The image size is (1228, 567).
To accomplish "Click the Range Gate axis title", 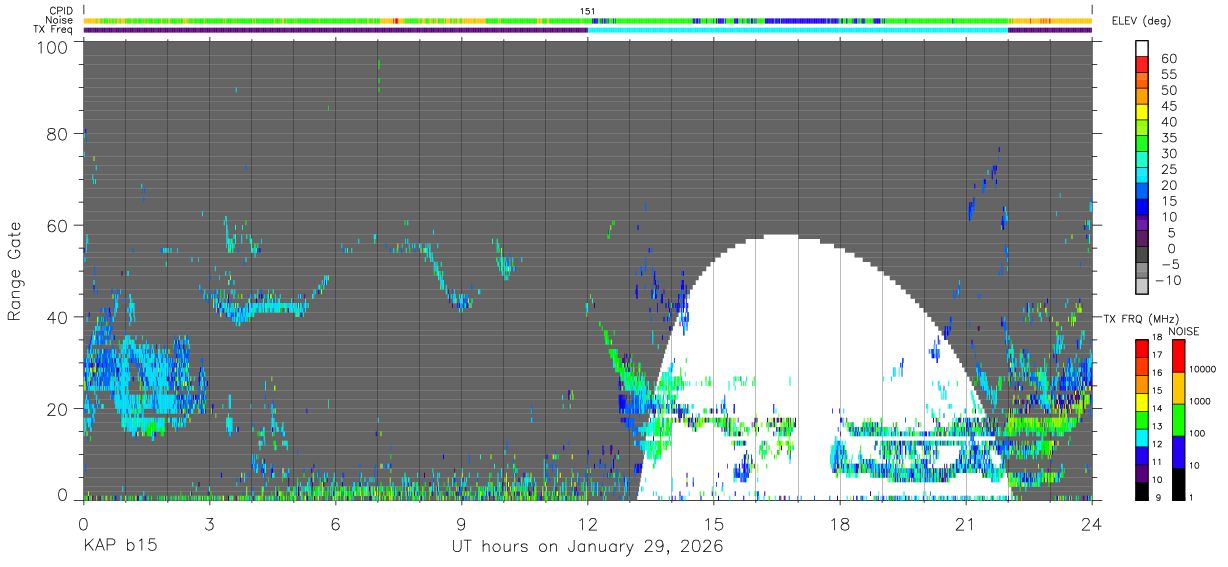I will pos(15,271).
